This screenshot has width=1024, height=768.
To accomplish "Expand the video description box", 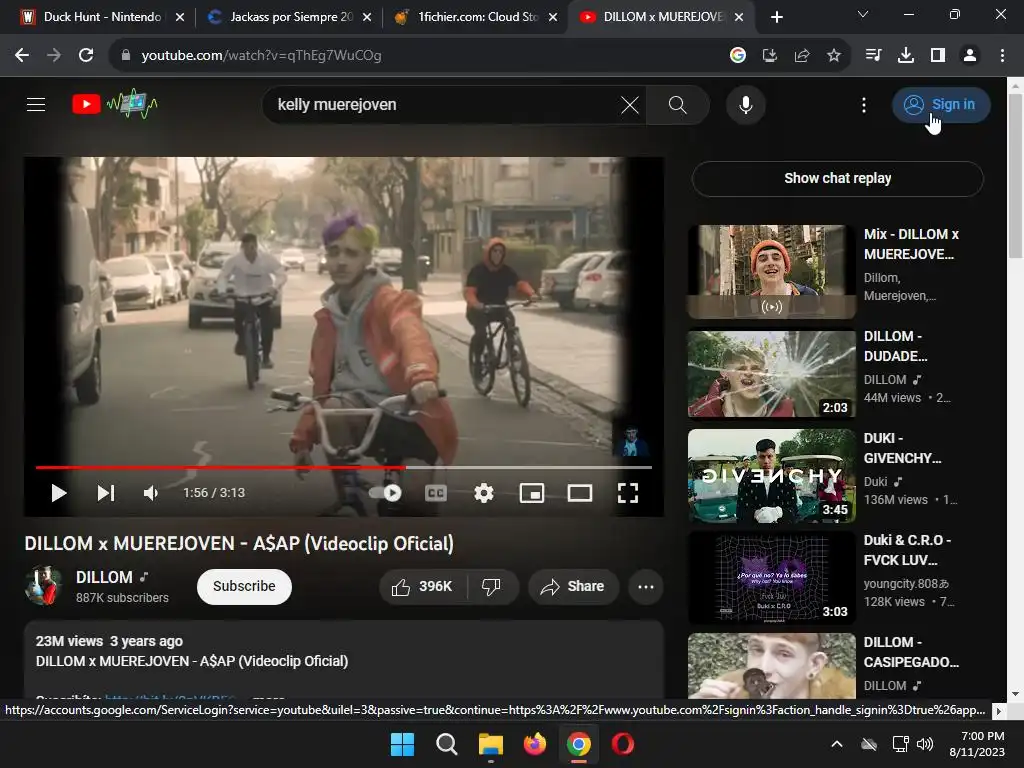I will [x=344, y=660].
